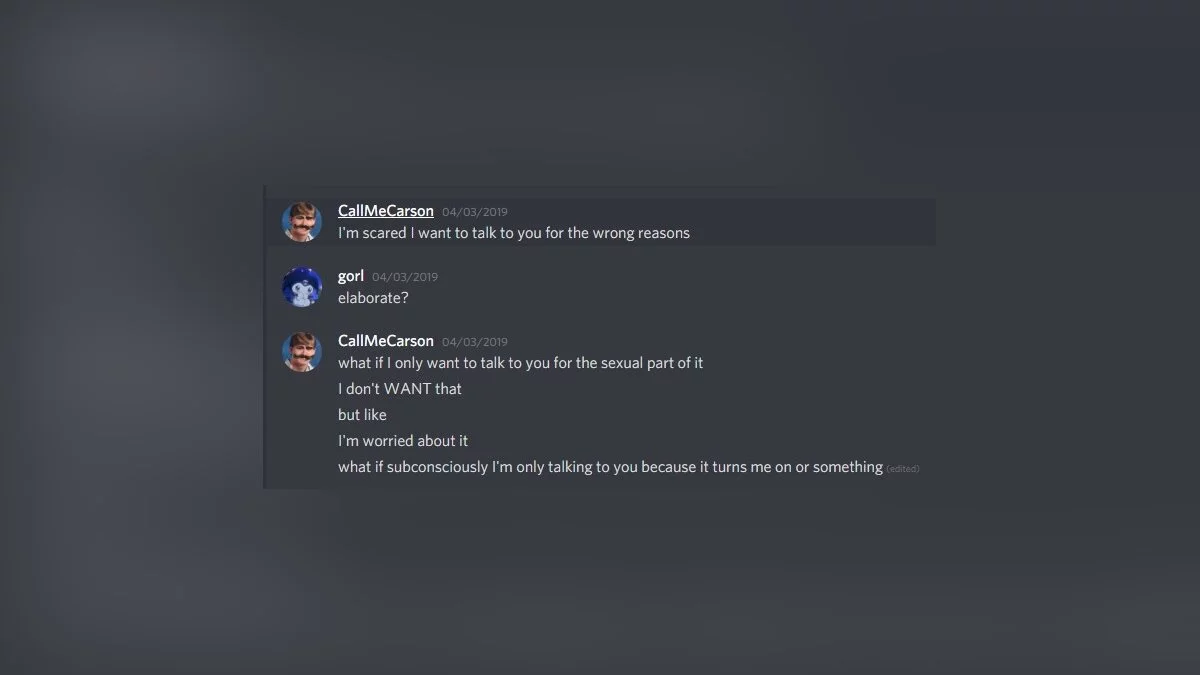Open the gorl username profile

(x=350, y=276)
